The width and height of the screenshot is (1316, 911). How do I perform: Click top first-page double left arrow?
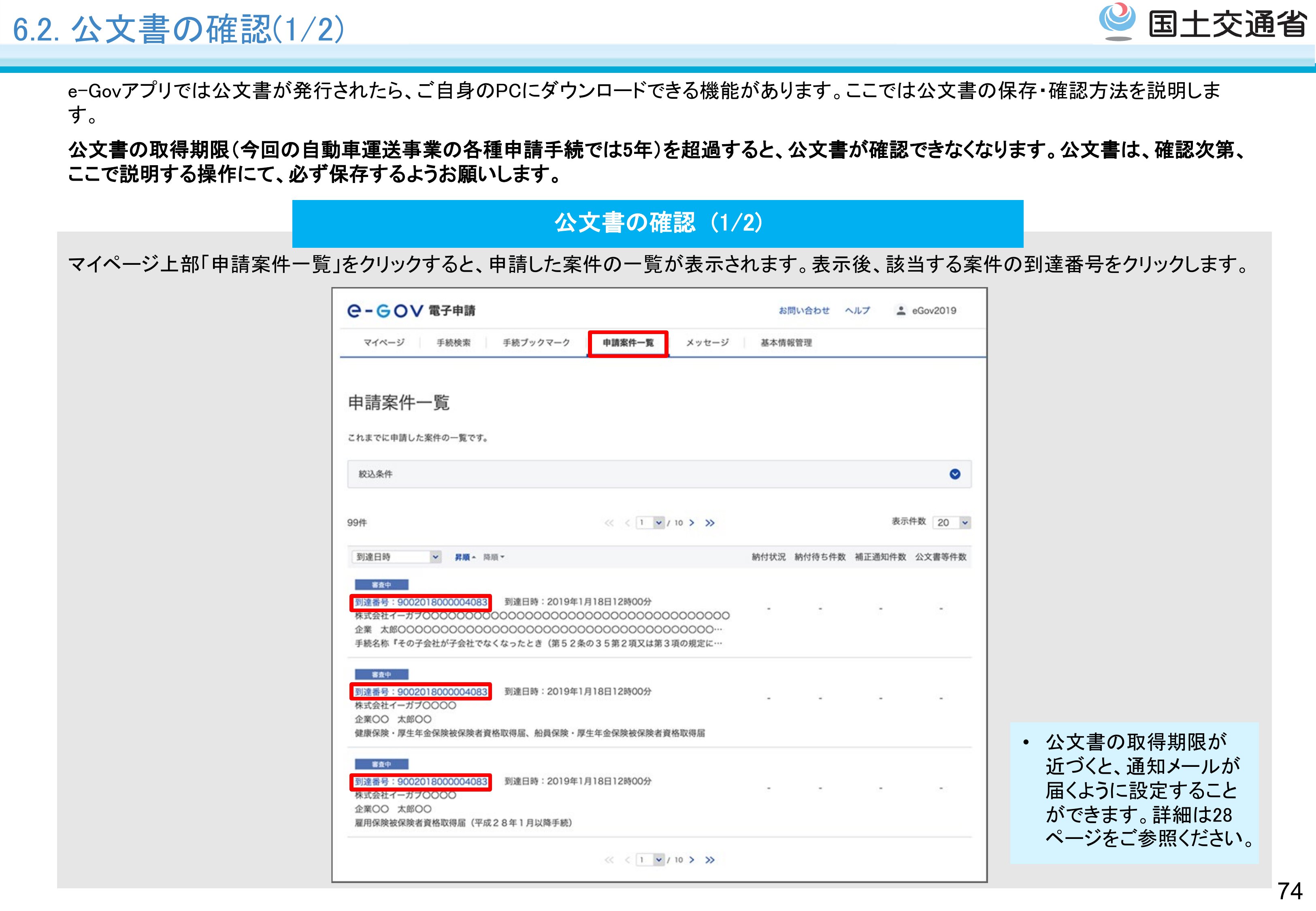(x=609, y=523)
